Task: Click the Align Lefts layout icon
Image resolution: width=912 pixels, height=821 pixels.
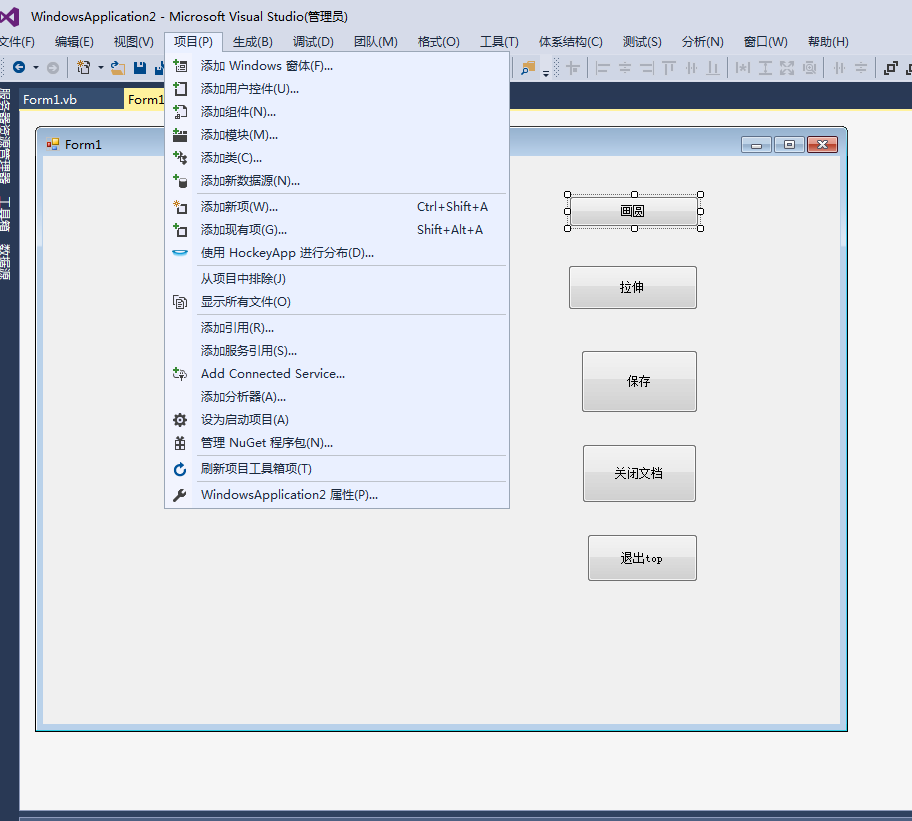Action: (x=603, y=68)
